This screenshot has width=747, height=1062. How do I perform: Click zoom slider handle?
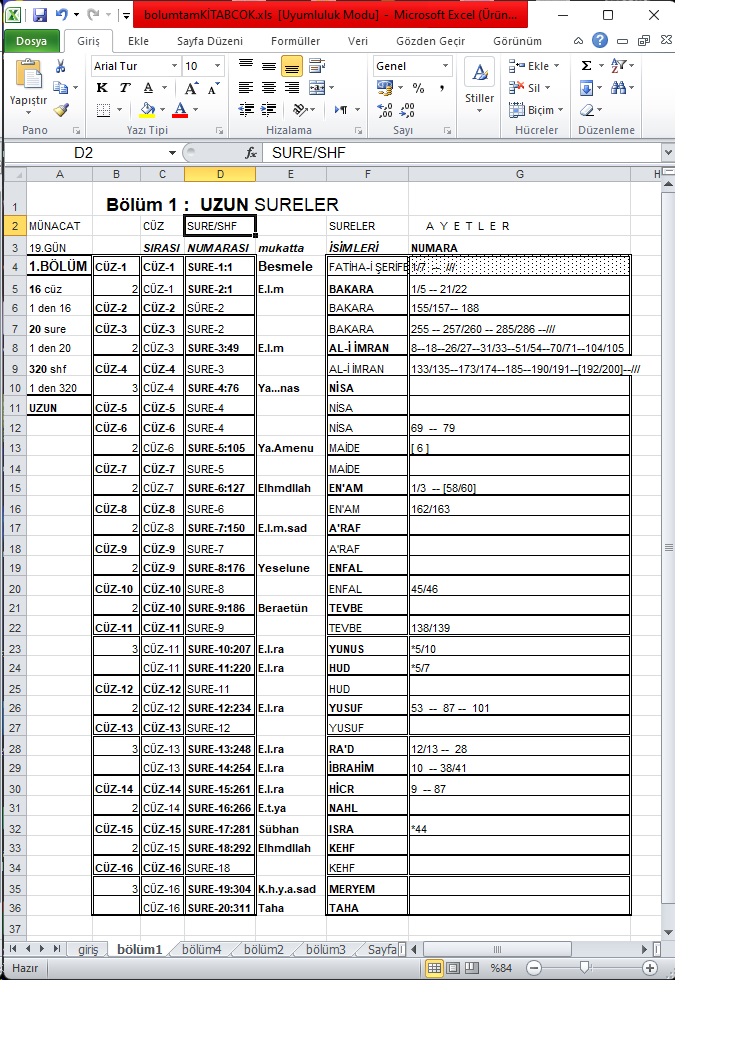click(584, 968)
